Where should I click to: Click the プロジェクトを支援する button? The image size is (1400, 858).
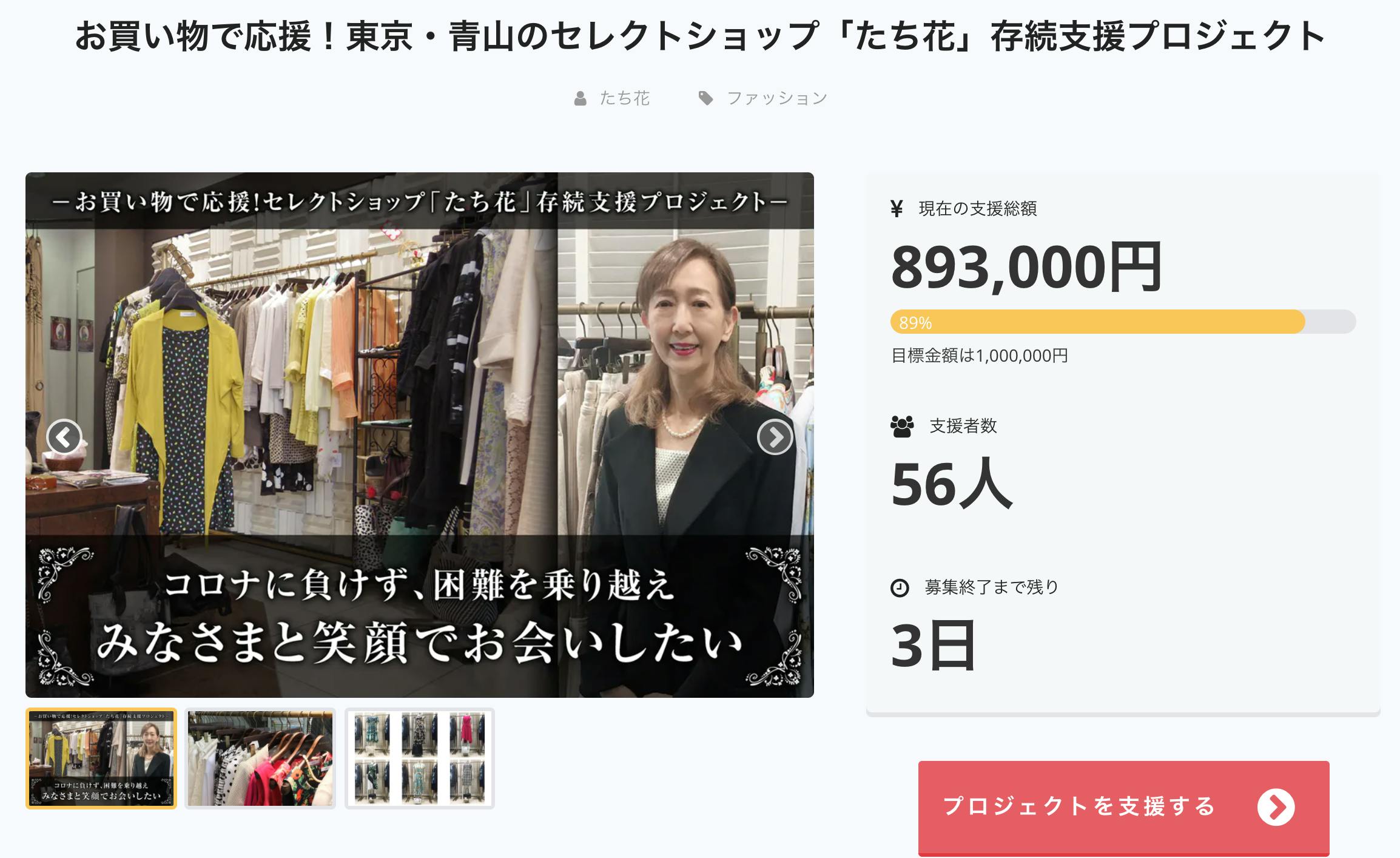1123,808
